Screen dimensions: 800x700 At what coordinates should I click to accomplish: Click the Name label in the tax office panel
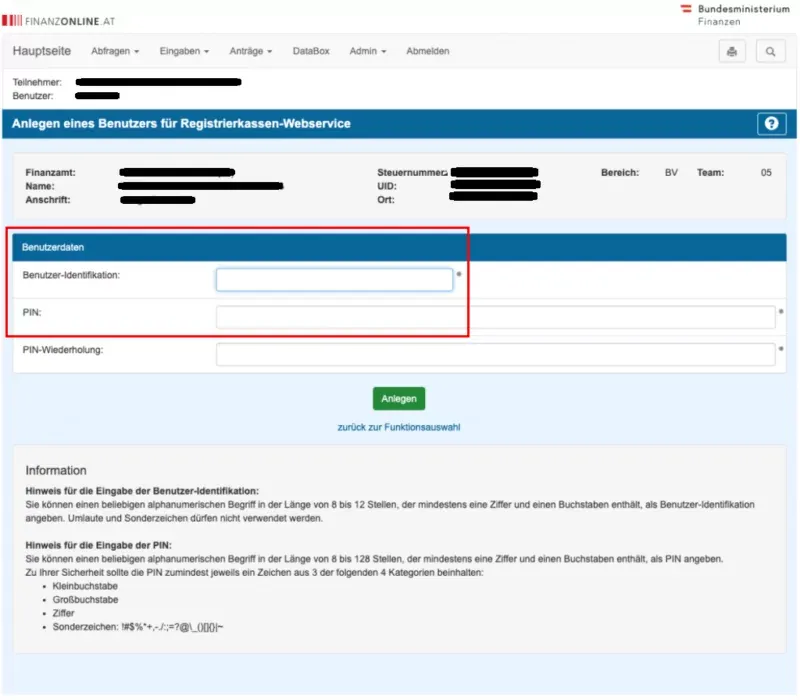click(x=40, y=186)
